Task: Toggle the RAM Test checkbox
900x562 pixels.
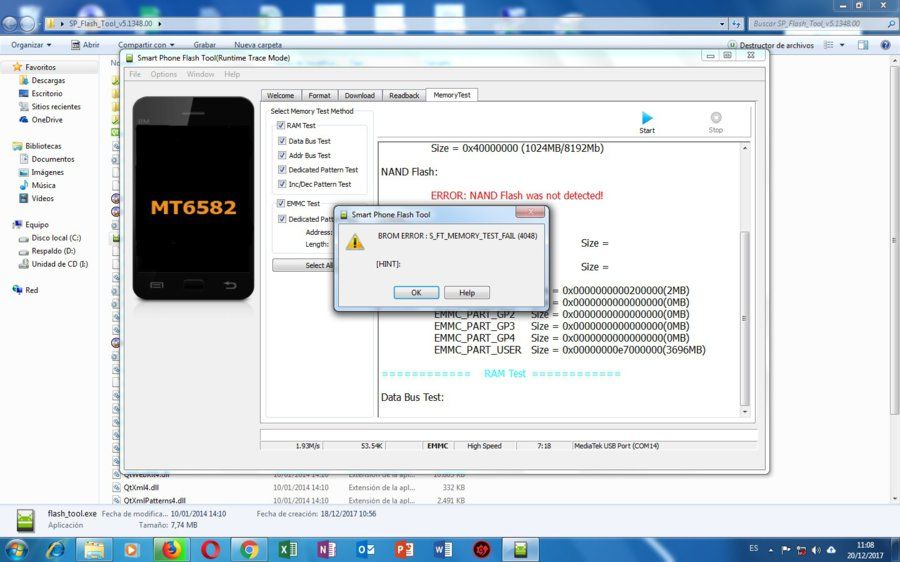Action: pos(281,125)
